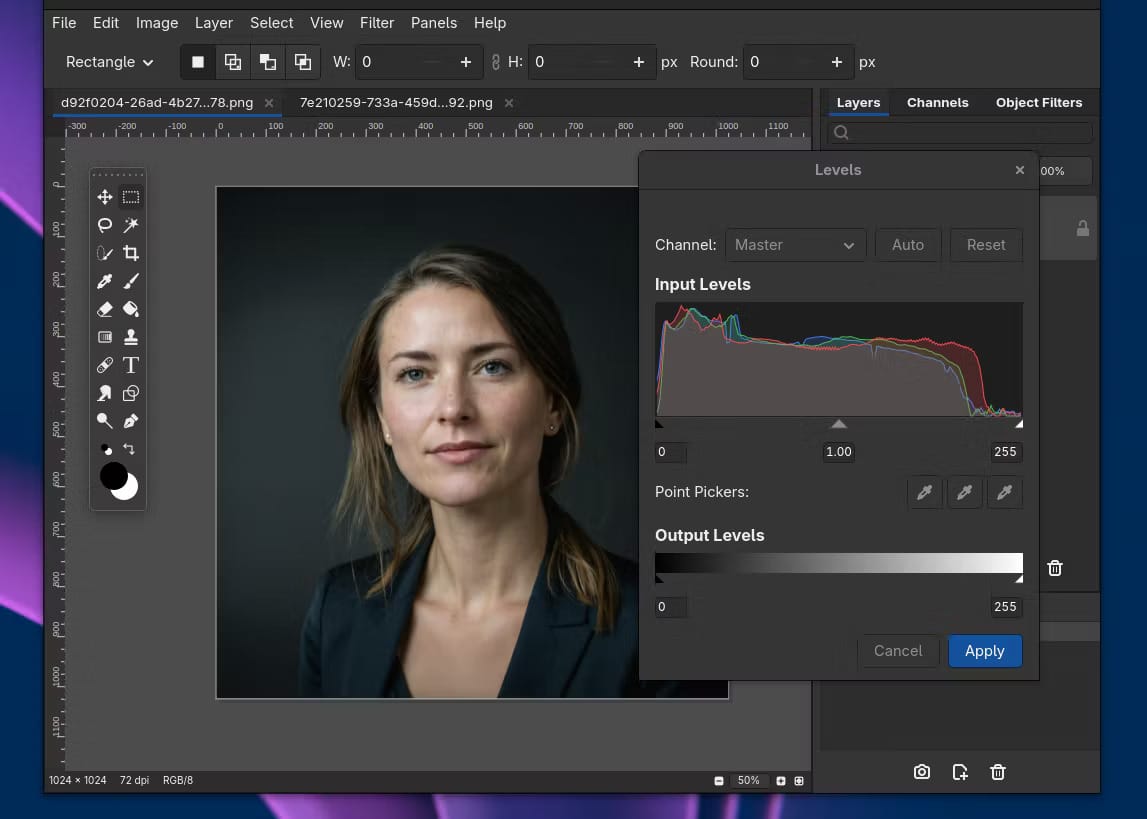Select the Move tool
Image resolution: width=1147 pixels, height=819 pixels.
coord(105,197)
